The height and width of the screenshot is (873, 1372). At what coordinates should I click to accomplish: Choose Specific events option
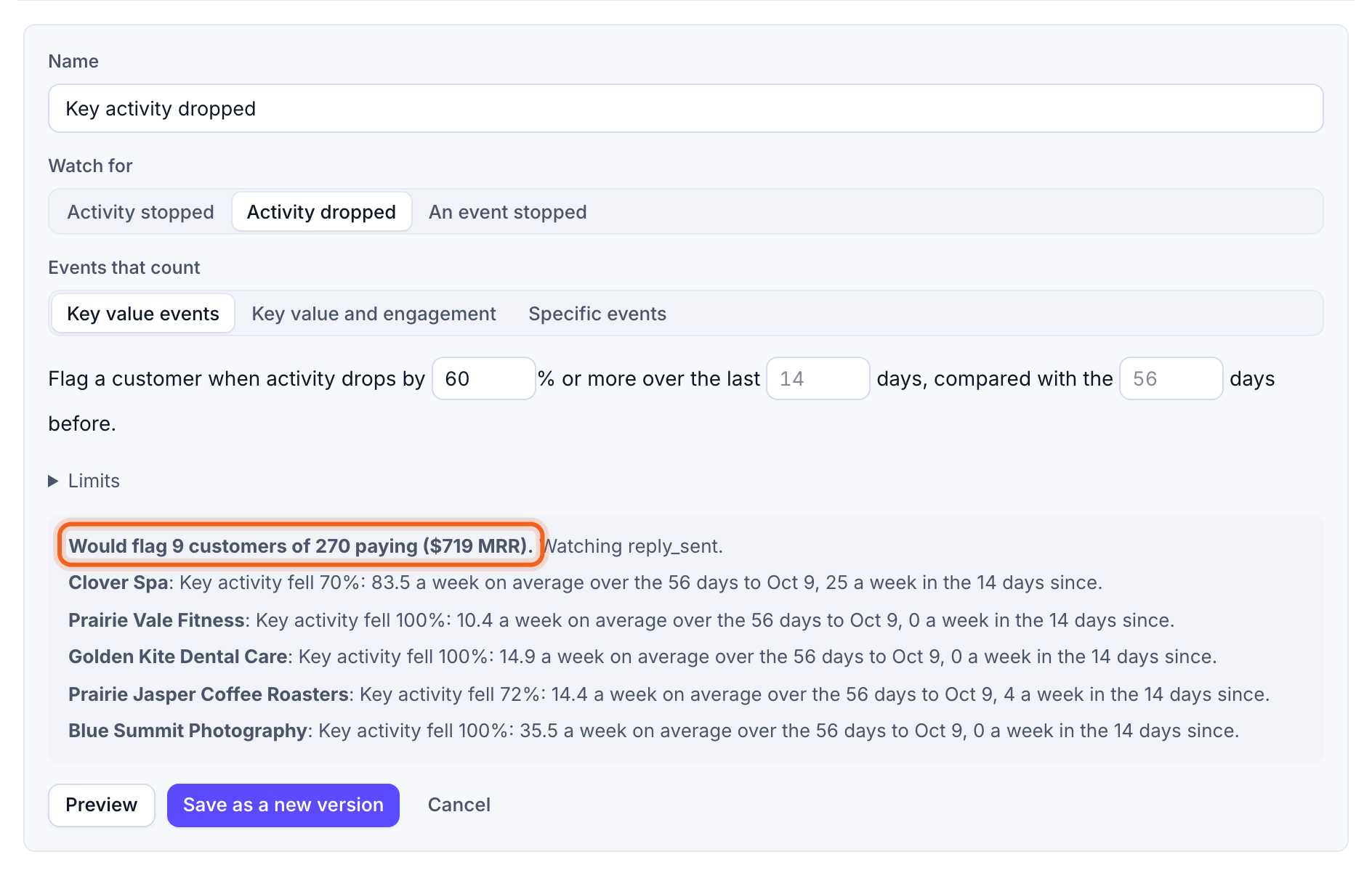pyautogui.click(x=597, y=314)
